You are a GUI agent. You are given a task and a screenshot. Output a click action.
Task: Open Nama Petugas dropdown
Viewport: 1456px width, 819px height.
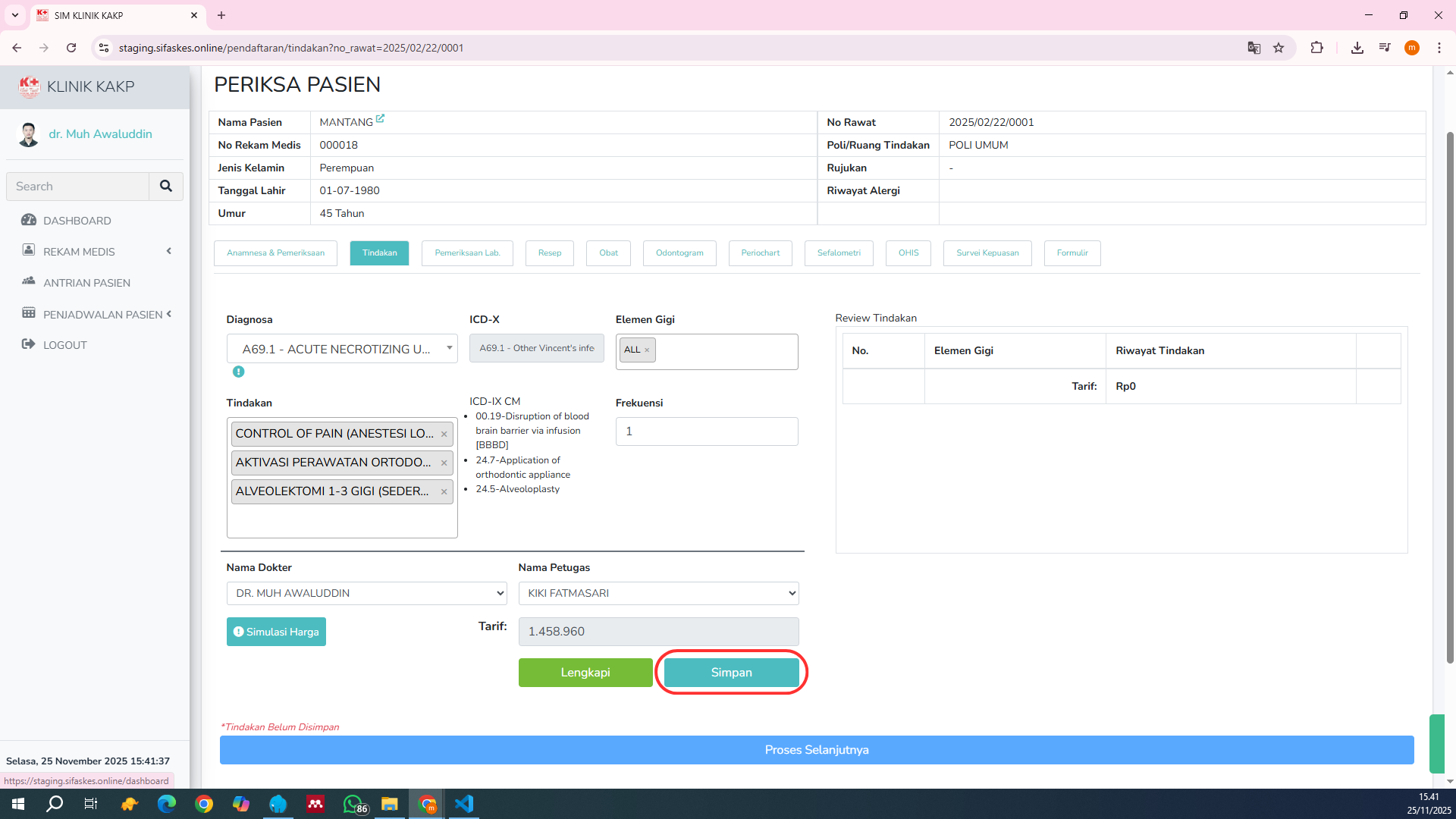tap(658, 593)
